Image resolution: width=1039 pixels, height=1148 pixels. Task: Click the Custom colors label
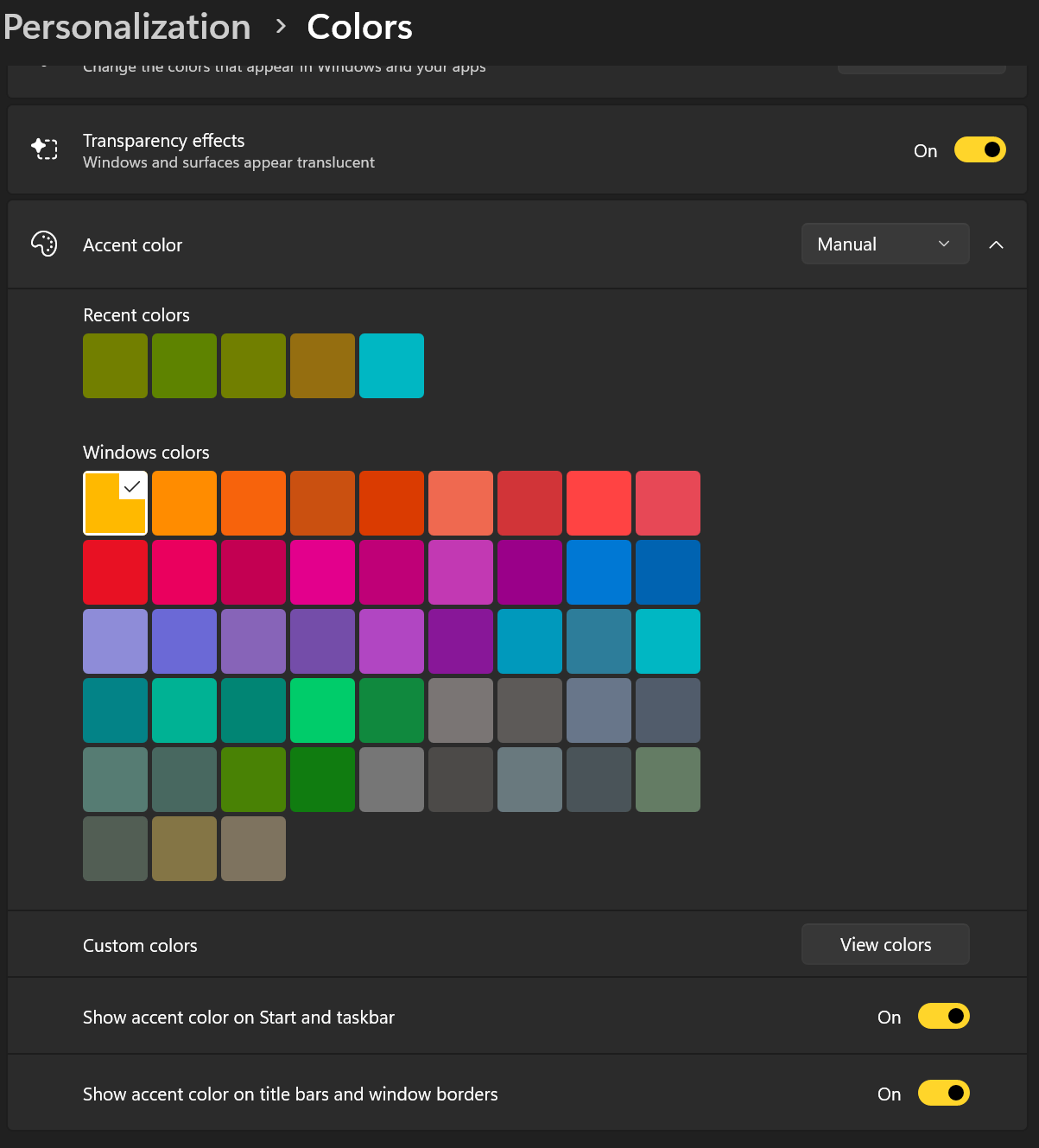click(x=140, y=946)
